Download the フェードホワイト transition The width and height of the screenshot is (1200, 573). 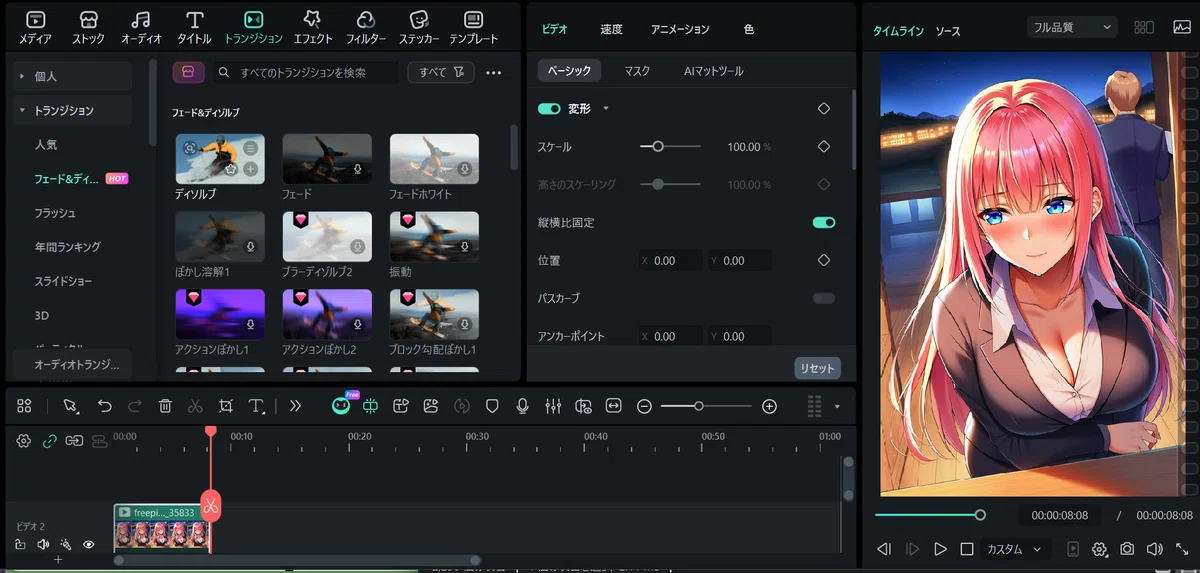(x=464, y=170)
